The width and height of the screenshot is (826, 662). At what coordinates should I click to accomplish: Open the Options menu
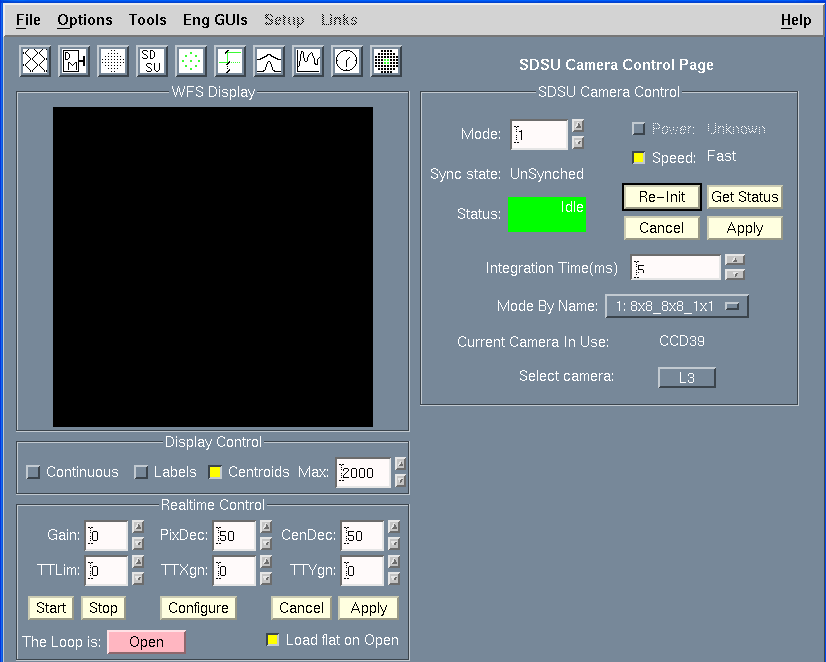click(x=84, y=20)
